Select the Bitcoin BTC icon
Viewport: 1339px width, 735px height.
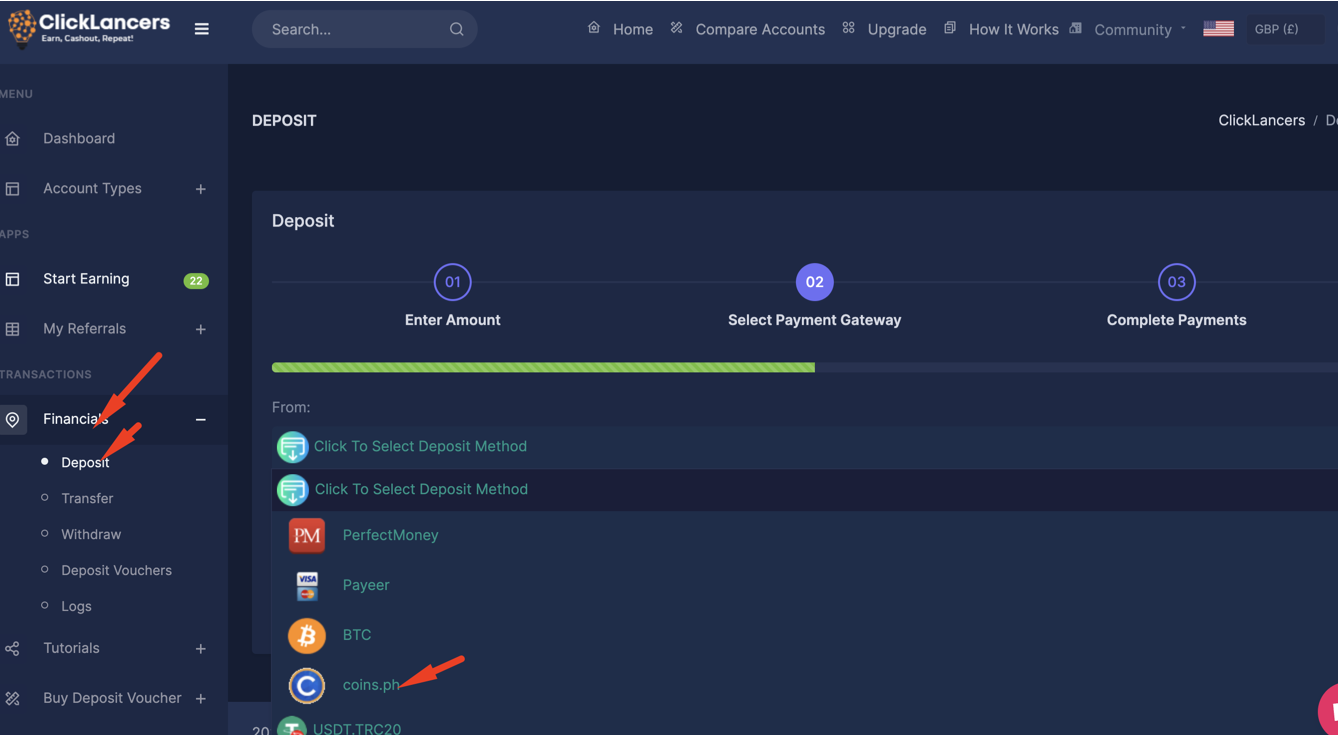307,635
